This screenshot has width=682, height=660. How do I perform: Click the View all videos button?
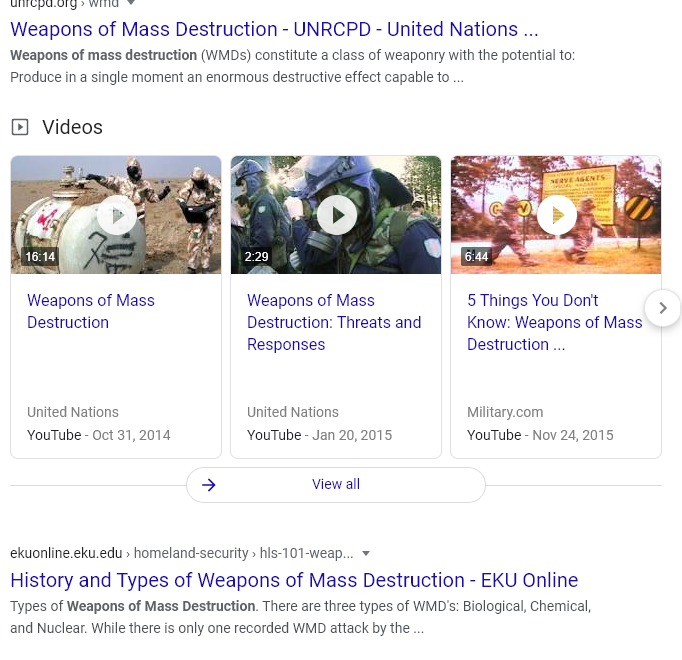(x=336, y=485)
